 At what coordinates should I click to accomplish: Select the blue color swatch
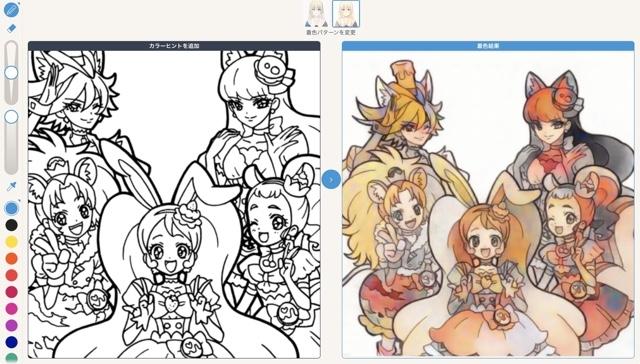click(x=11, y=208)
